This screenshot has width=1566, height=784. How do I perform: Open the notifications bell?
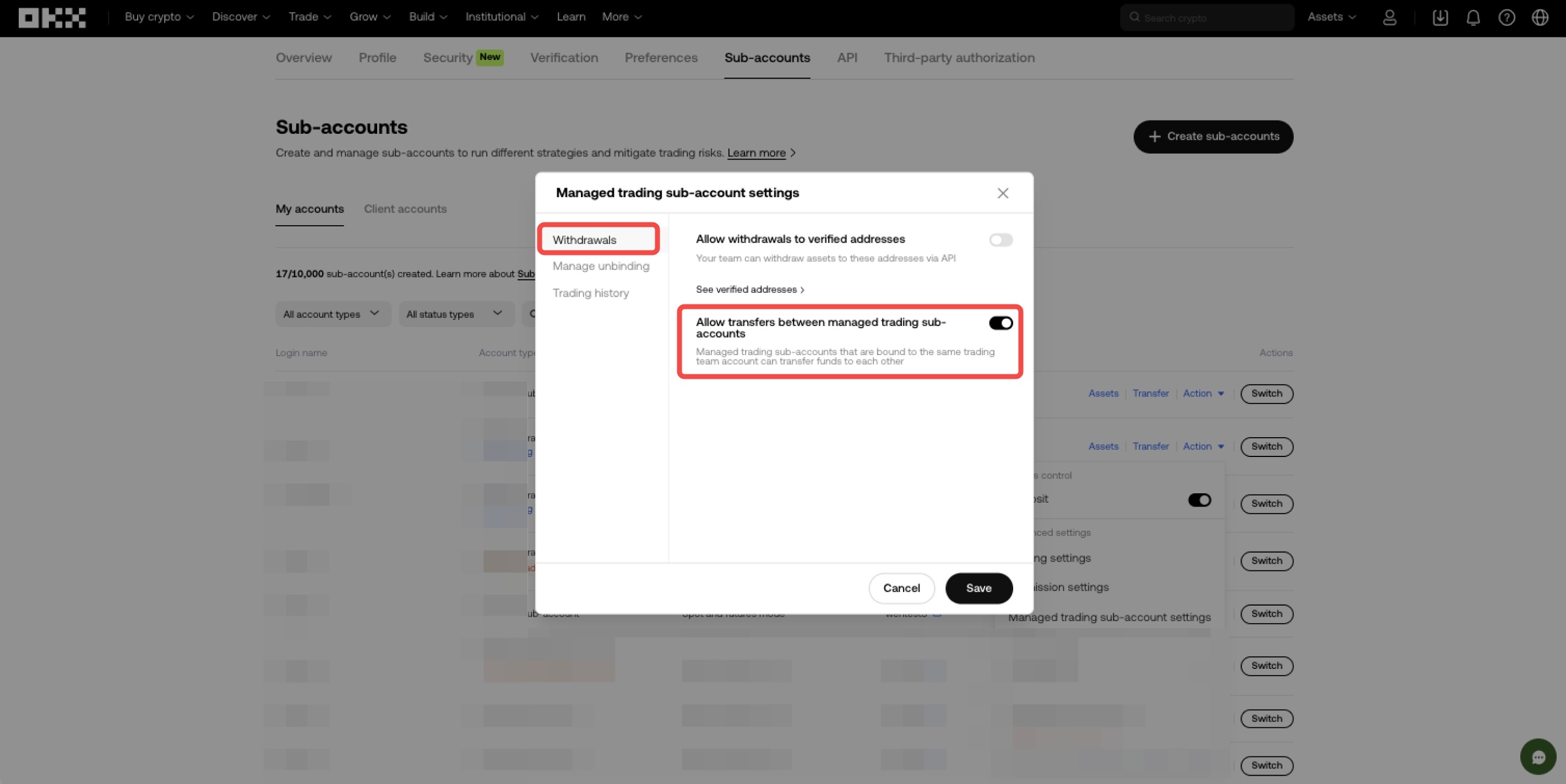pos(1473,18)
